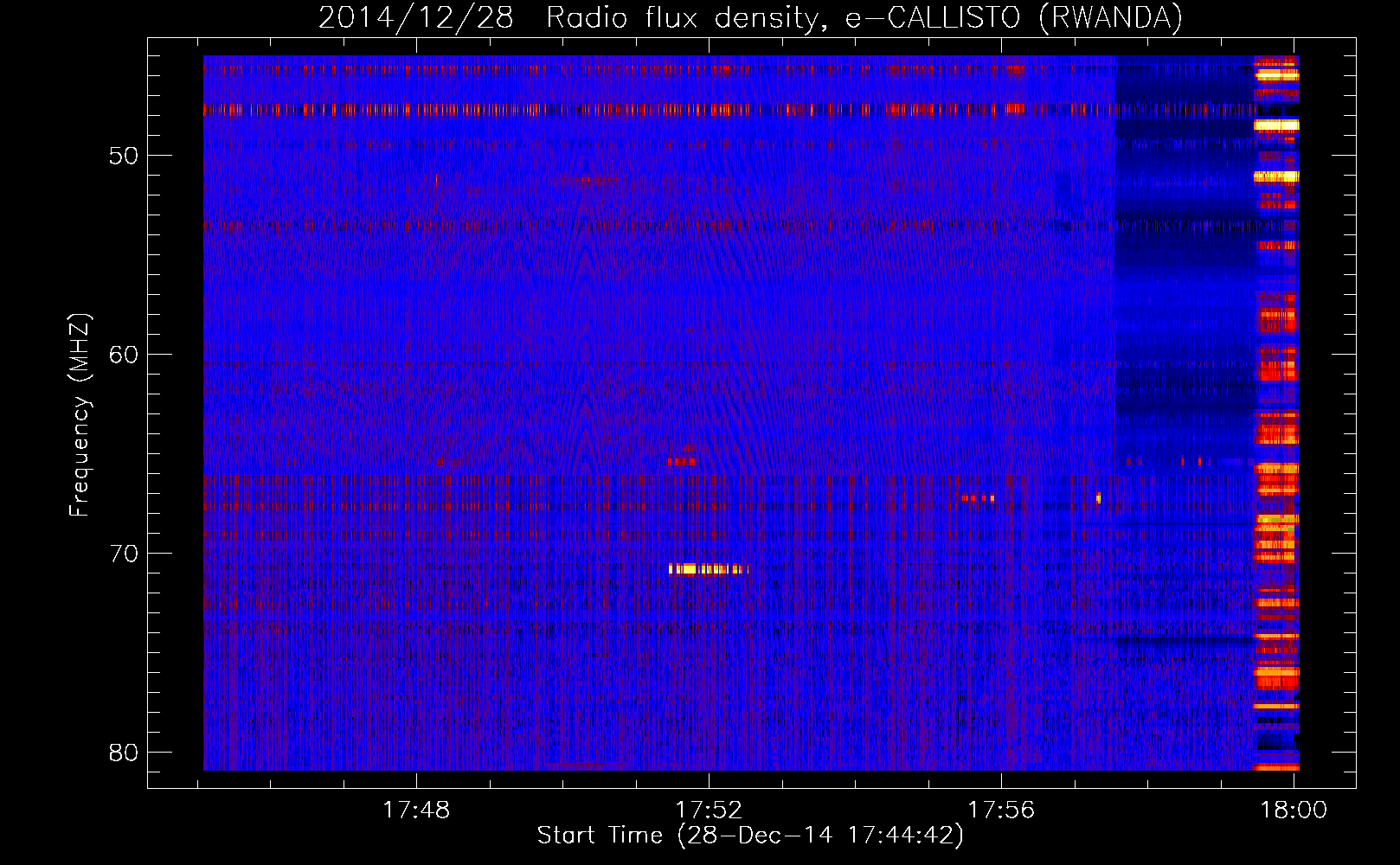Click the 17:48 time tick label
This screenshot has height=865, width=1400.
[416, 811]
